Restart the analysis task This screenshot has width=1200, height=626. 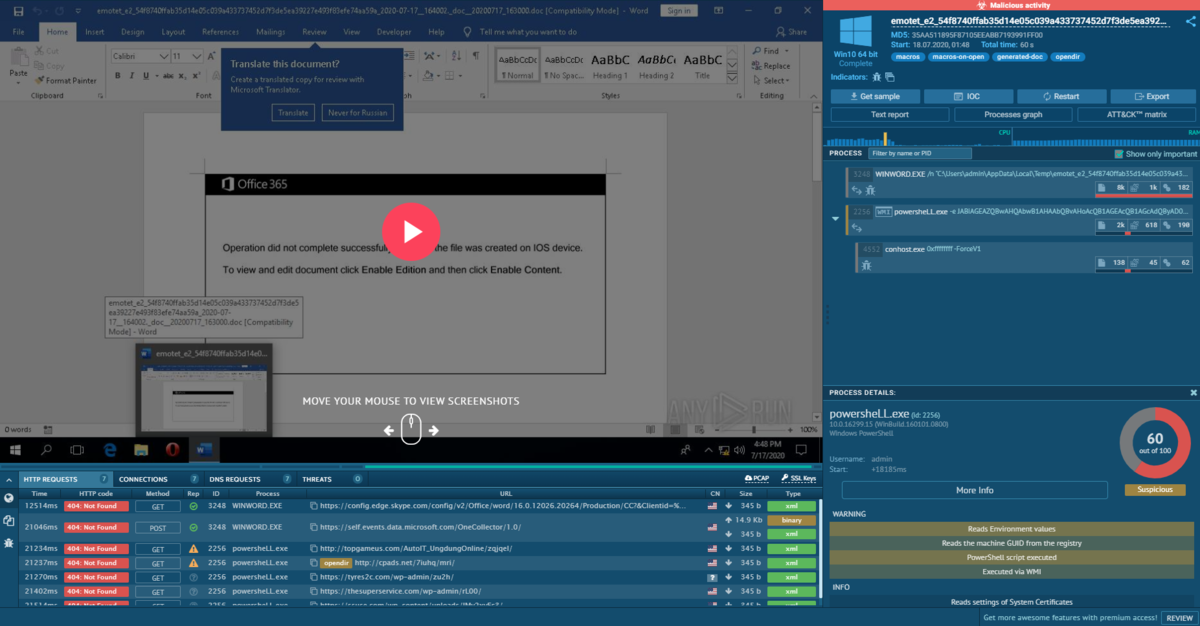1061,96
